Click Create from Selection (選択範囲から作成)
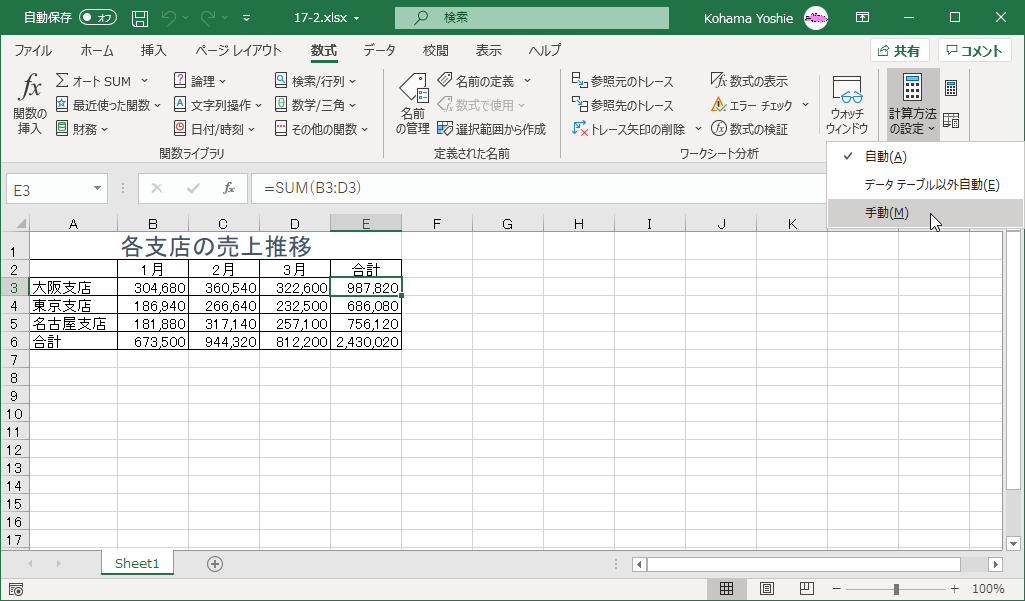The height and width of the screenshot is (601, 1025). tap(492, 129)
